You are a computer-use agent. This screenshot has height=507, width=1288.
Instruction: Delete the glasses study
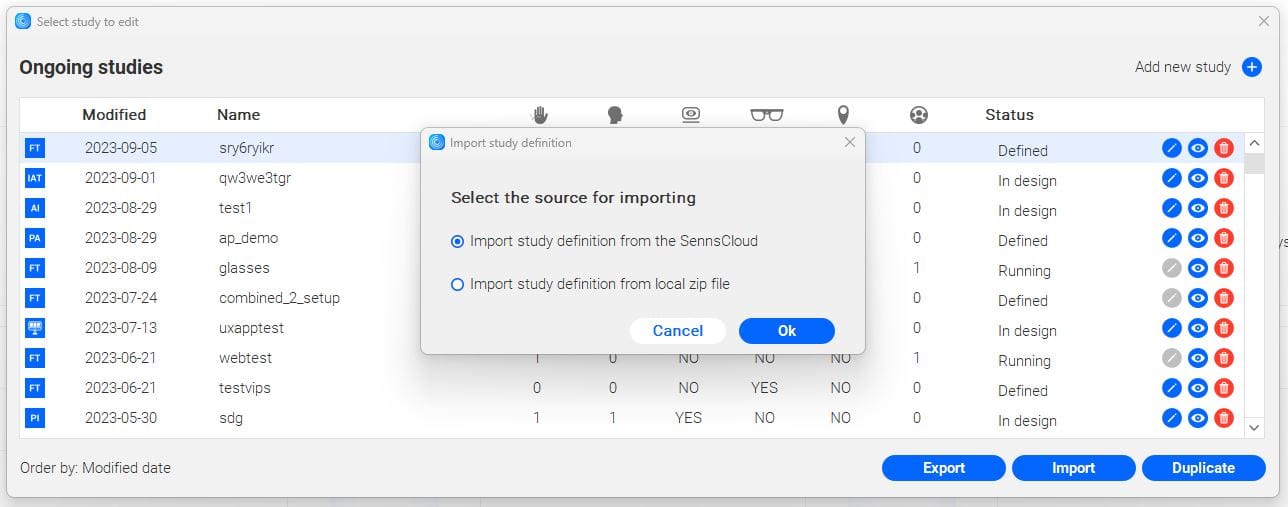click(x=1224, y=268)
